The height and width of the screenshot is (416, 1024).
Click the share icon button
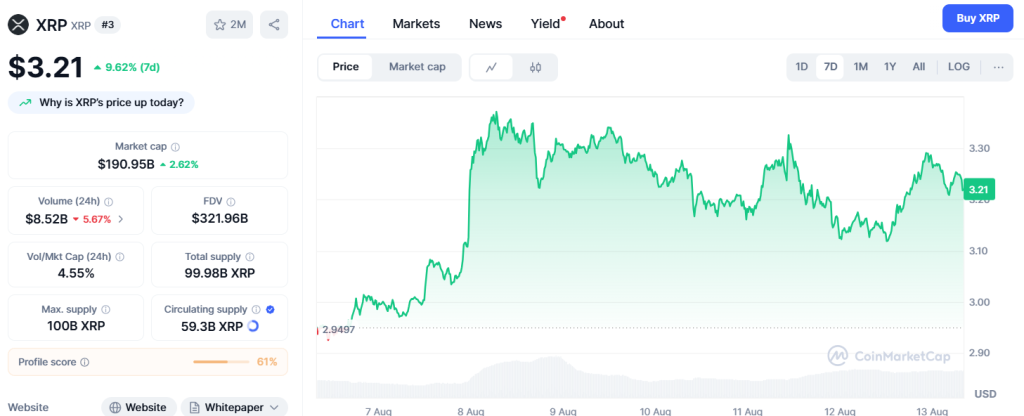click(274, 24)
